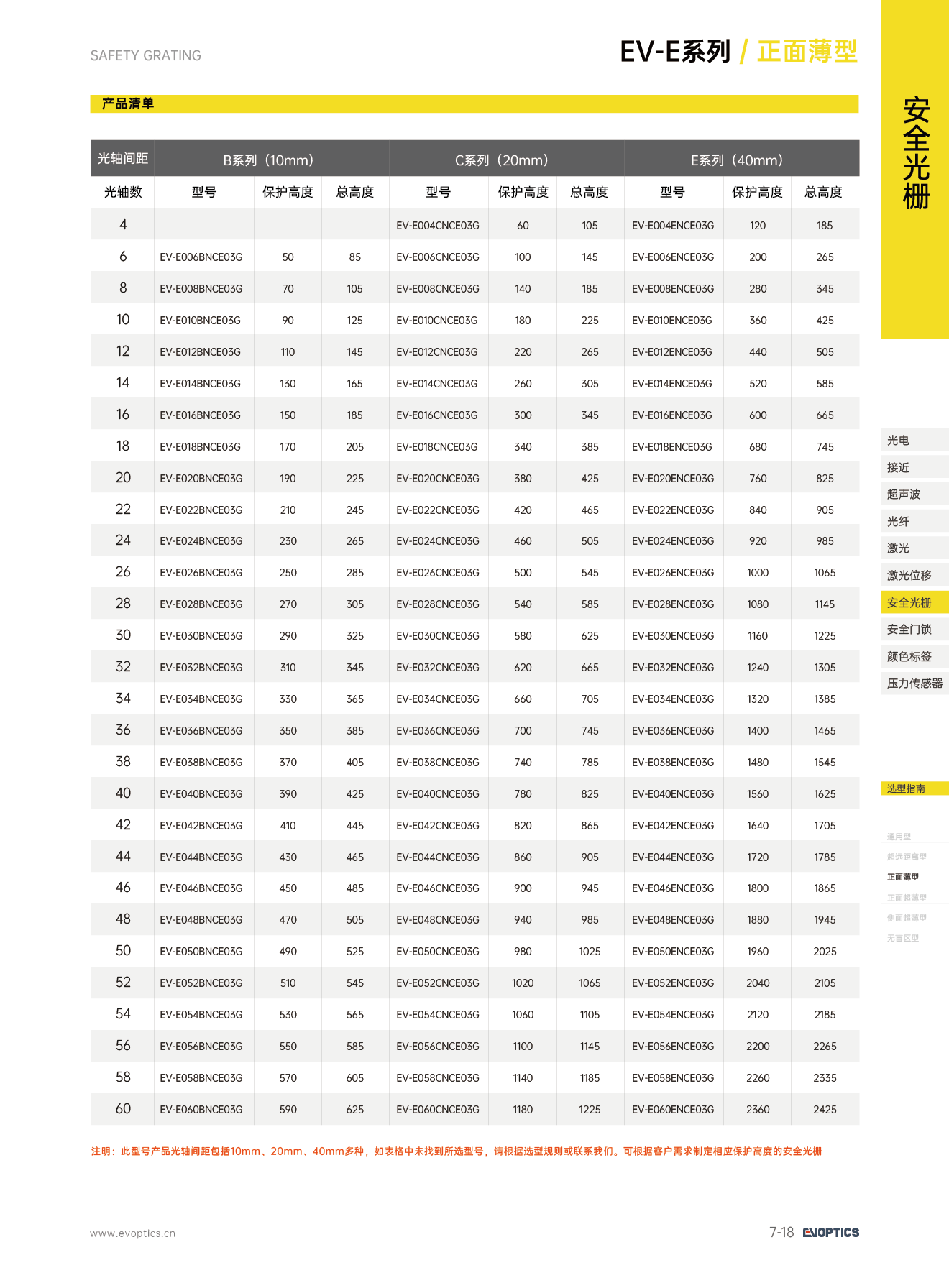Click the 光轴数 header cell

pyautogui.click(x=123, y=192)
